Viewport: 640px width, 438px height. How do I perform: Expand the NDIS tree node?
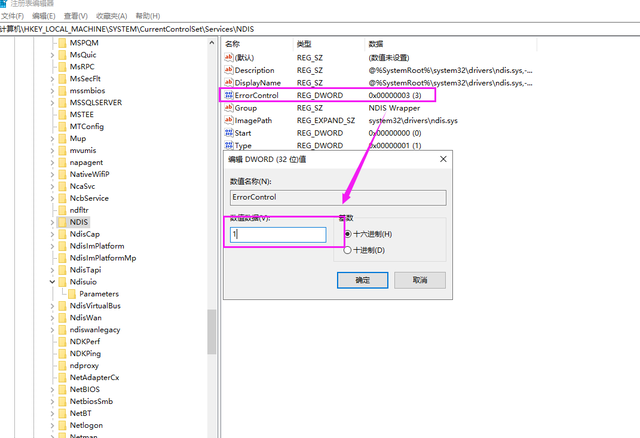(52, 222)
